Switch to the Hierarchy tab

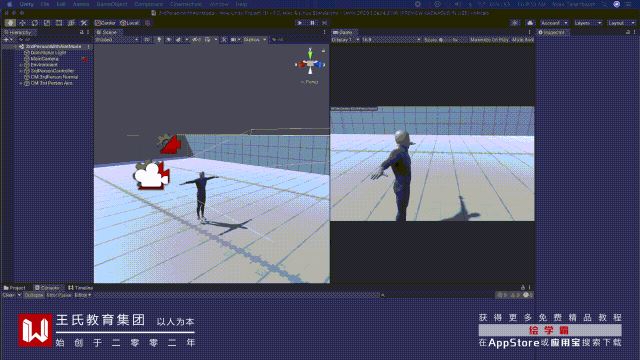[20, 32]
